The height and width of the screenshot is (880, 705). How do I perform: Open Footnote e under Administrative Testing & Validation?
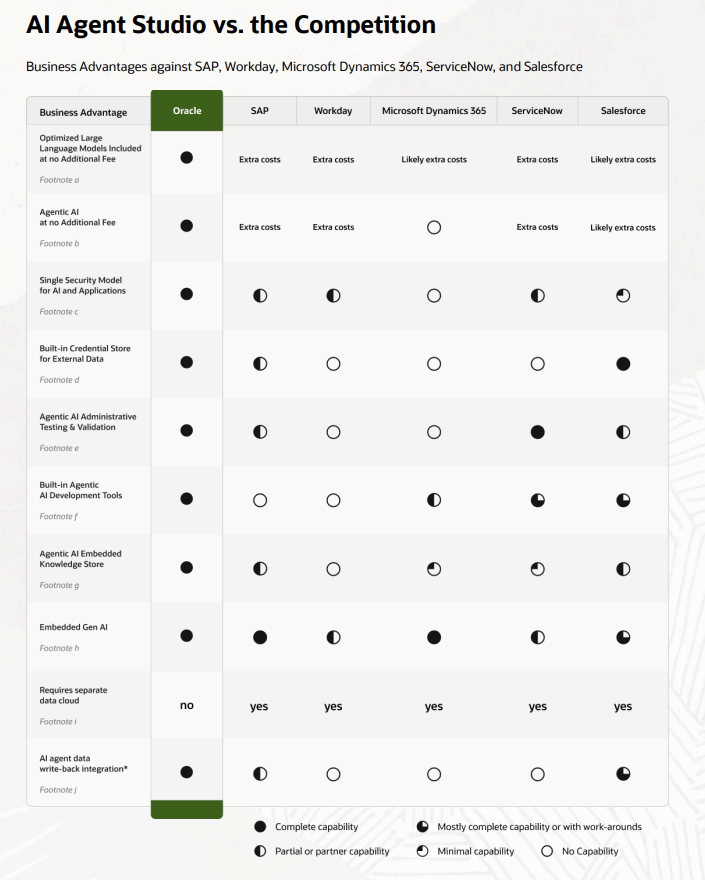pos(59,448)
